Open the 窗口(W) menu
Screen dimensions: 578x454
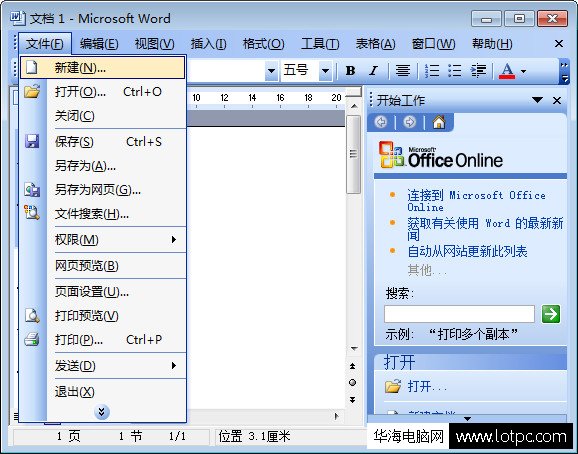click(433, 44)
